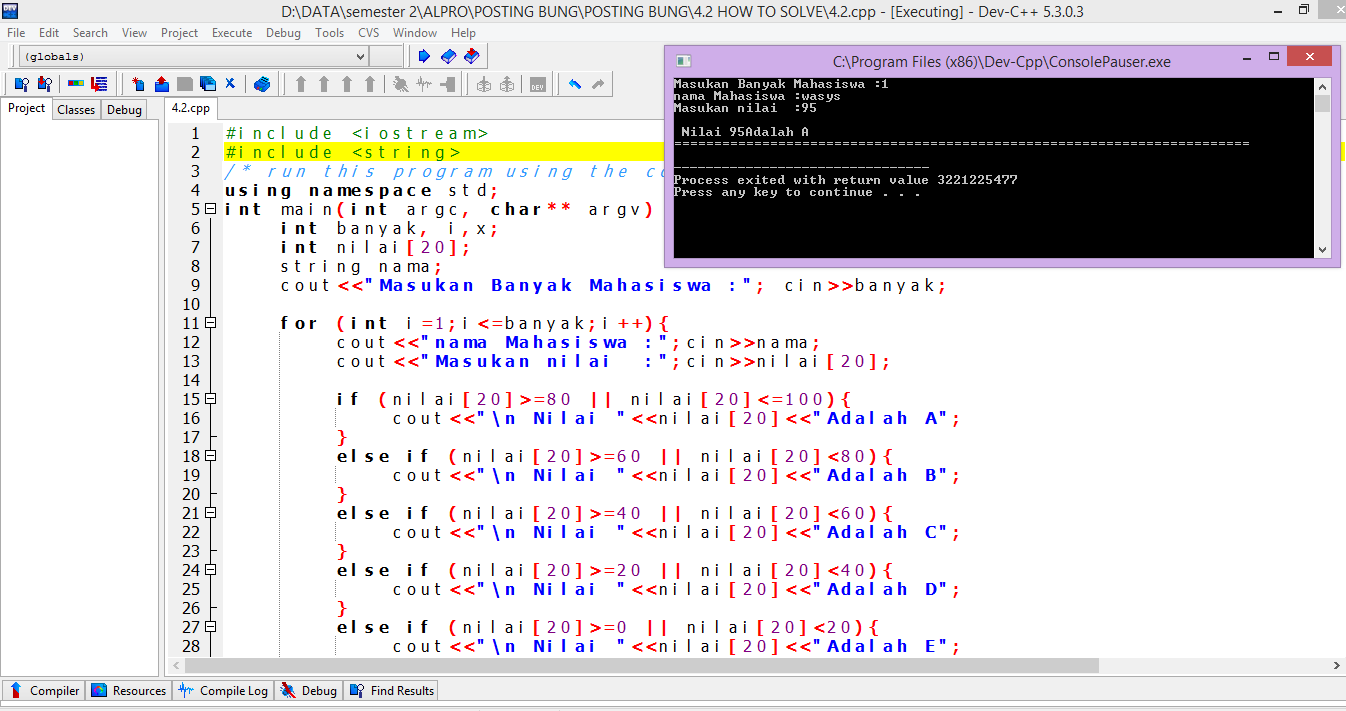The width and height of the screenshot is (1346, 711).
Task: Click line number 9 in the gutter
Action: click(x=195, y=285)
